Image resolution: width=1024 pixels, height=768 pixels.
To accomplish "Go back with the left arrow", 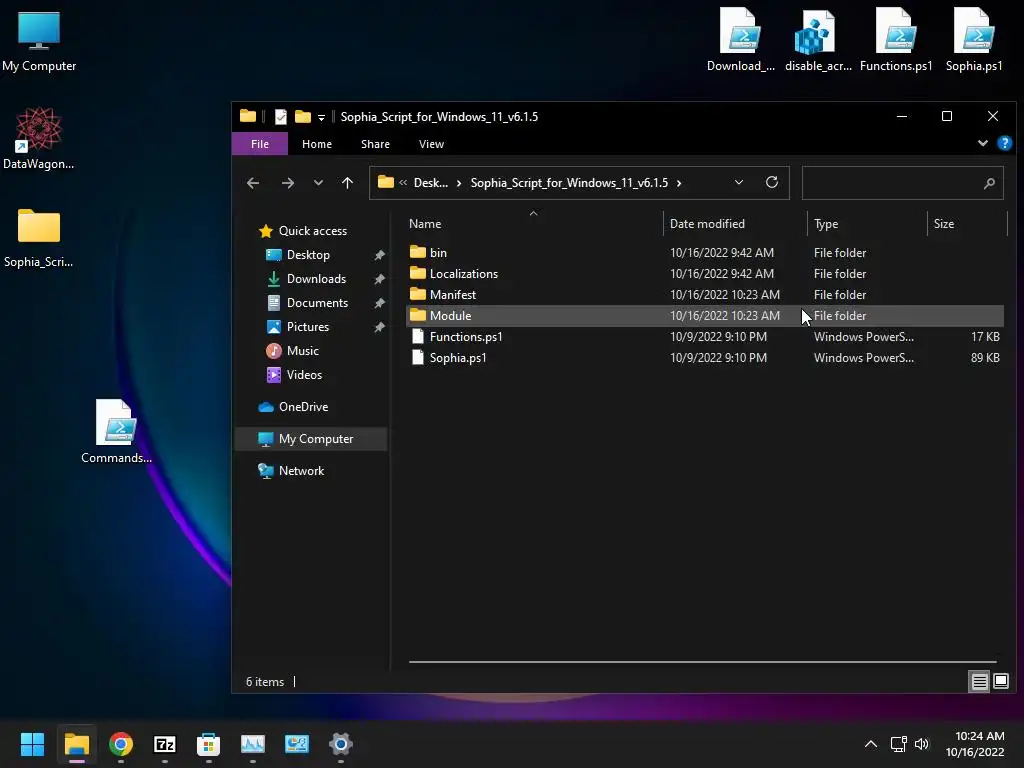I will click(253, 183).
